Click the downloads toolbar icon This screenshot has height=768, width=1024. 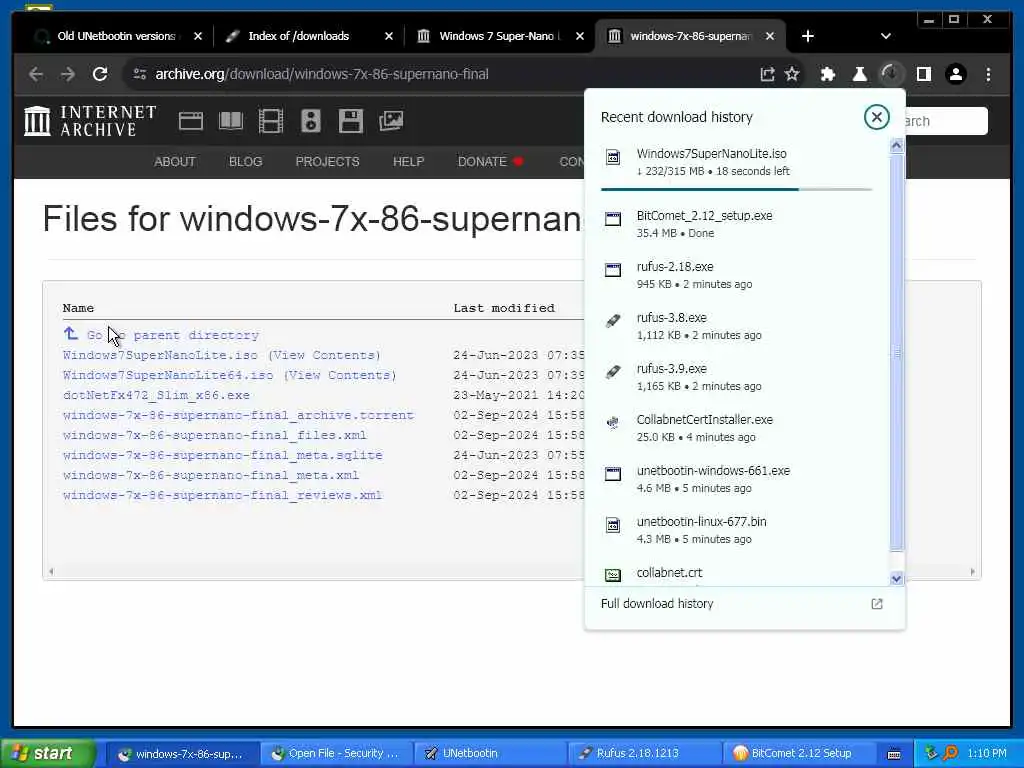(891, 74)
